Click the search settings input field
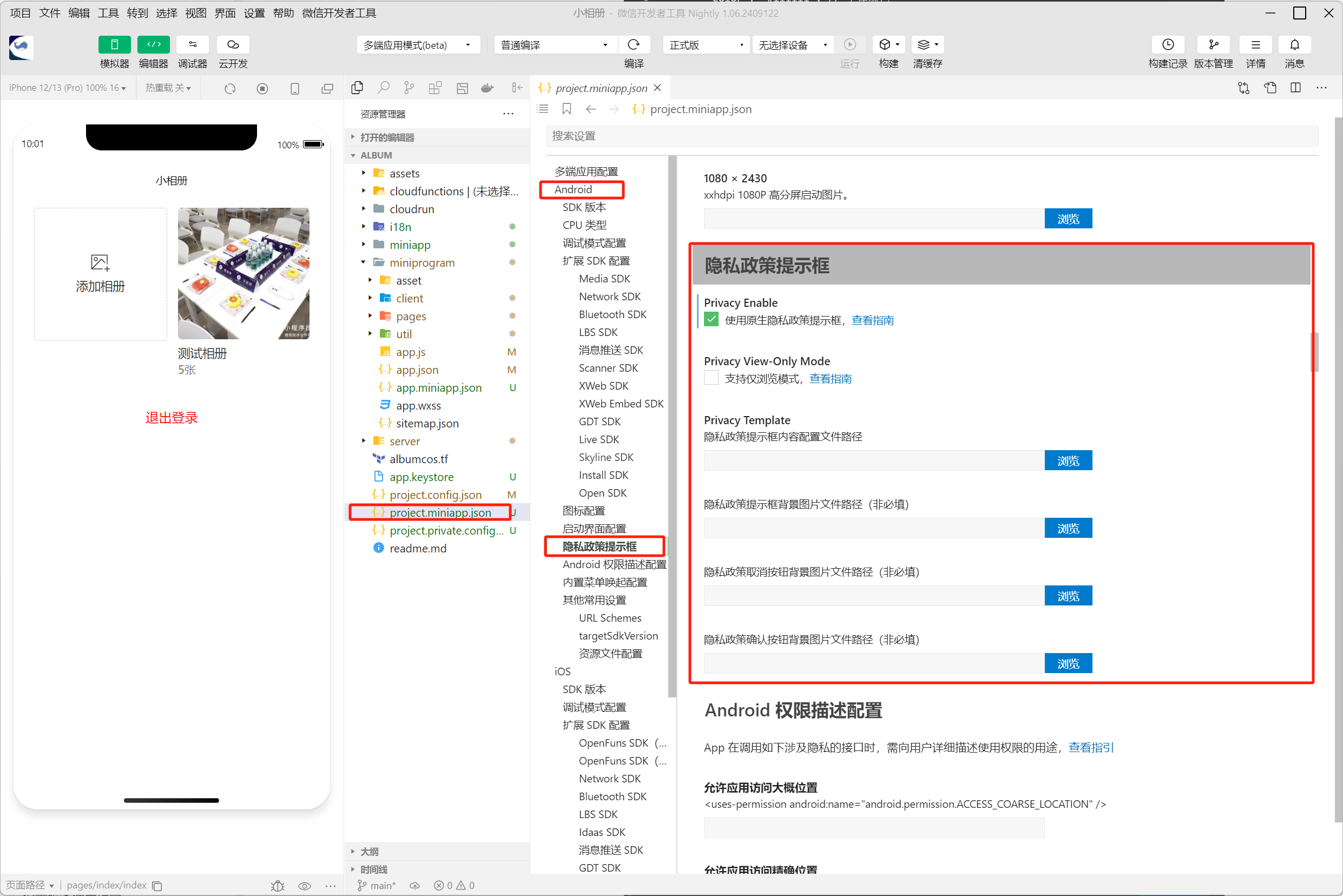The height and width of the screenshot is (896, 1343). pos(932,136)
